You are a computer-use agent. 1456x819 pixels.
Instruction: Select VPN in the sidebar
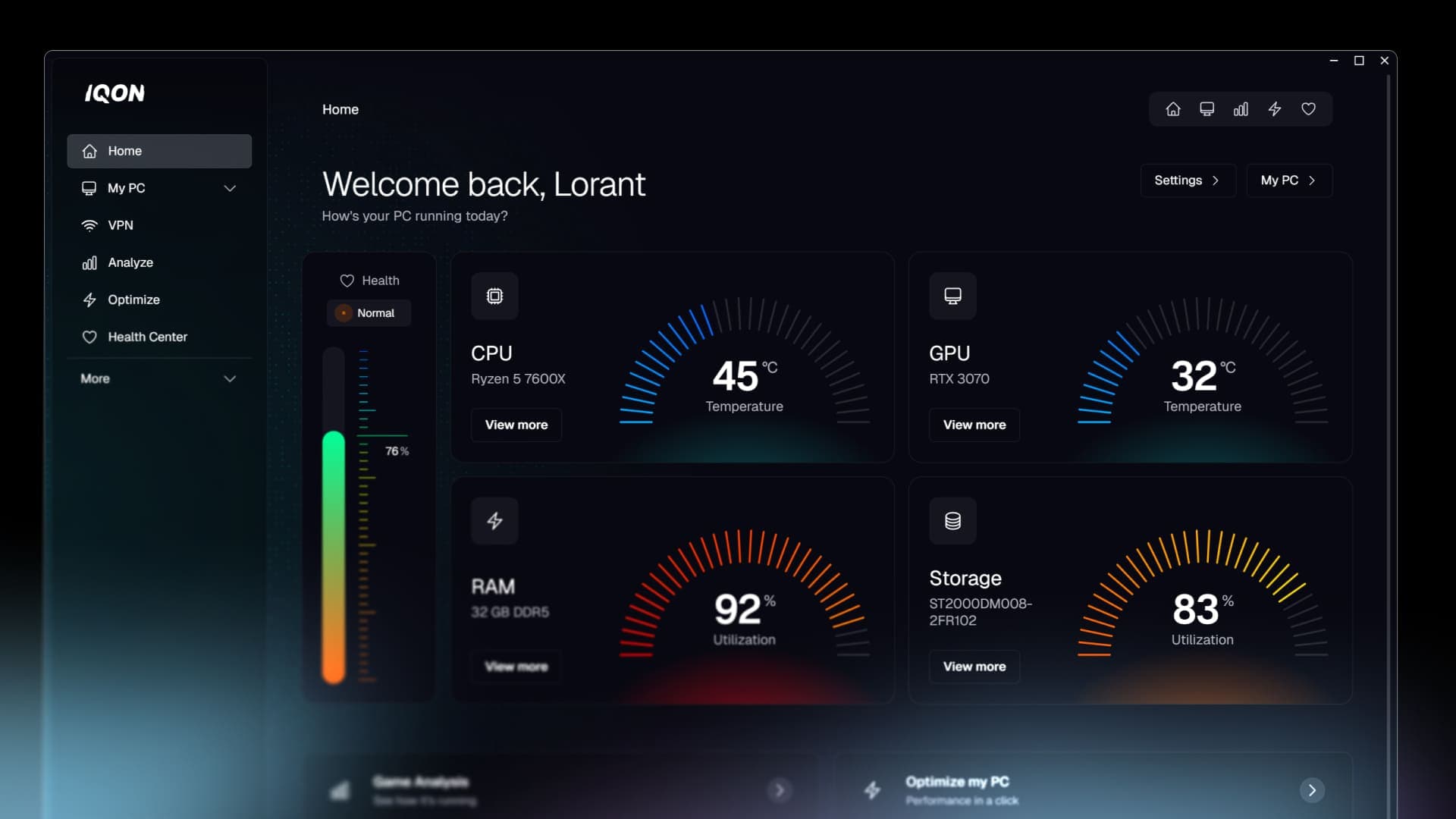[x=121, y=225]
